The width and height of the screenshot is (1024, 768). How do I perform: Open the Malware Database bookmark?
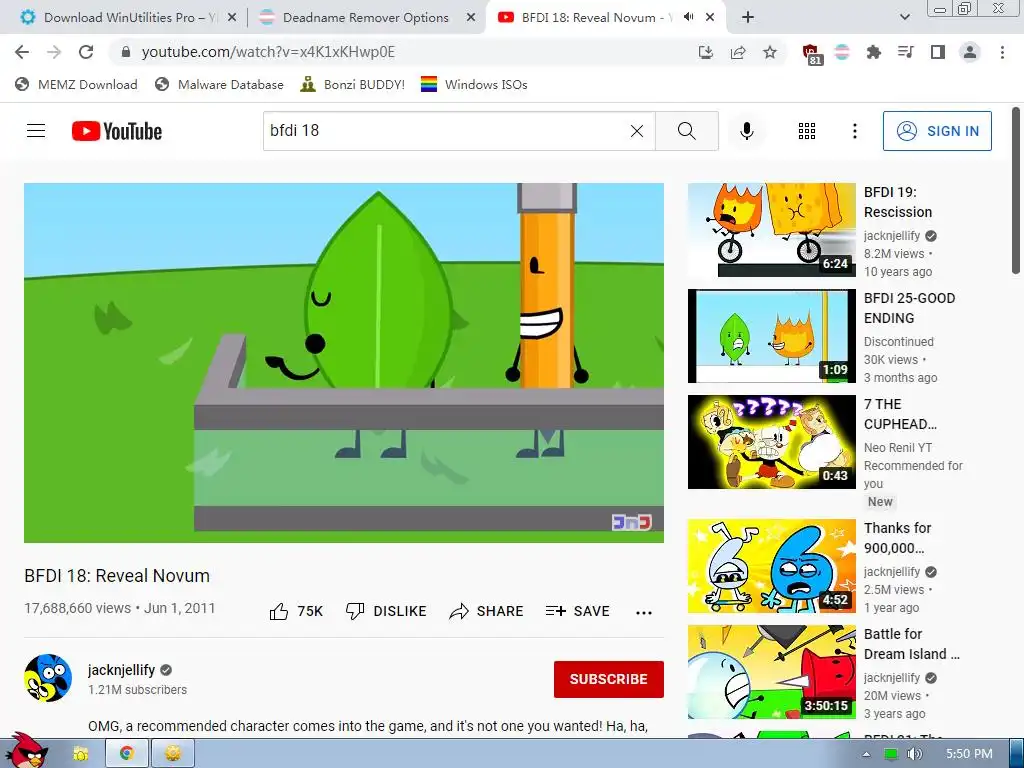tap(219, 84)
